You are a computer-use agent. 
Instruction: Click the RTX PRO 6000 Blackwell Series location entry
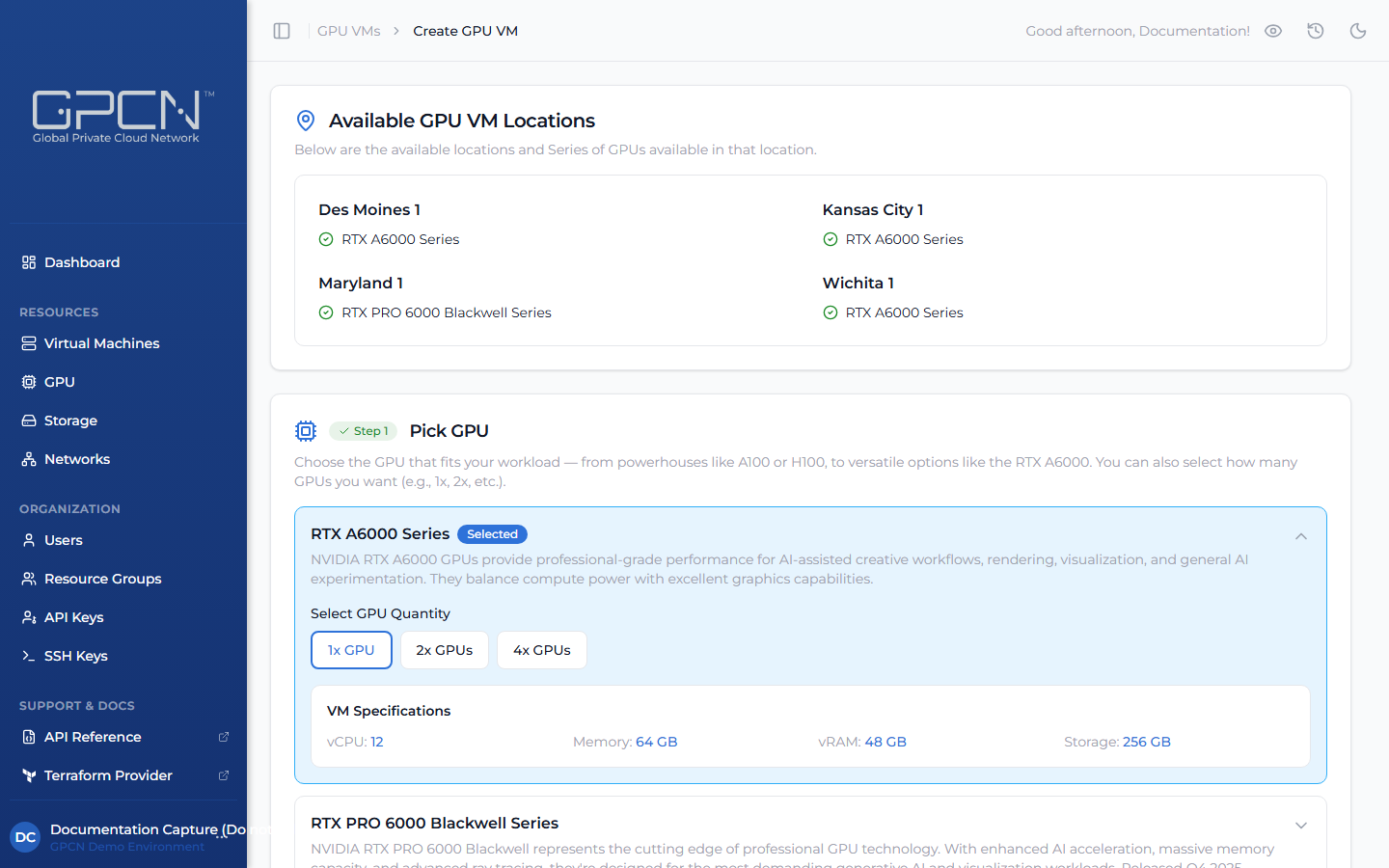click(x=447, y=312)
